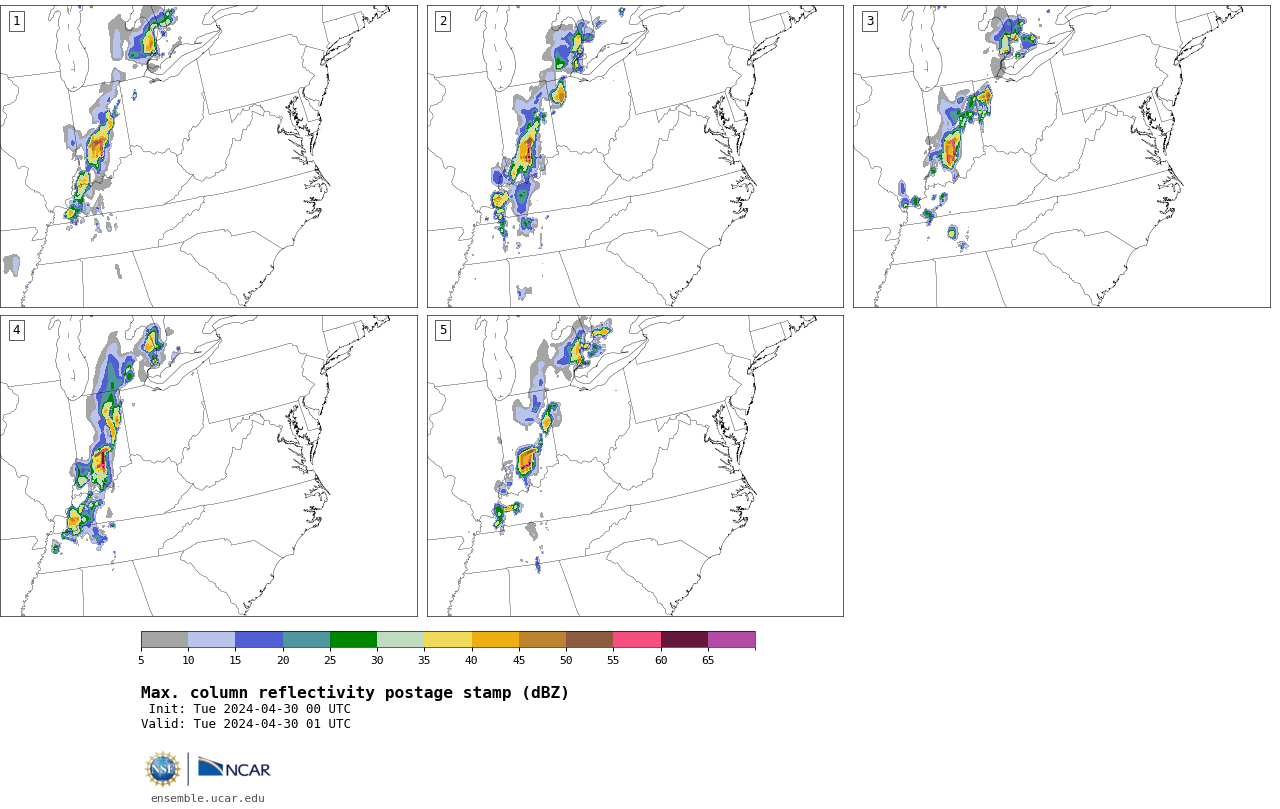Viewport: 1280px width, 809px height.
Task: Click the colorbar tick label 20
Action: click(x=283, y=660)
